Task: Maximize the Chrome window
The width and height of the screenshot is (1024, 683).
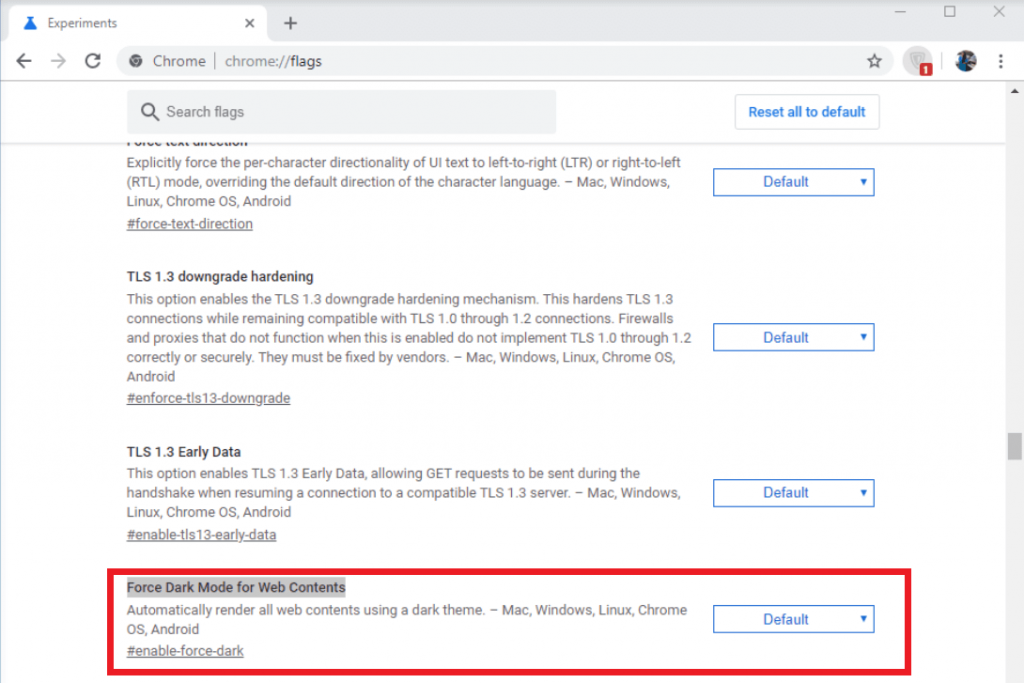Action: coord(950,12)
